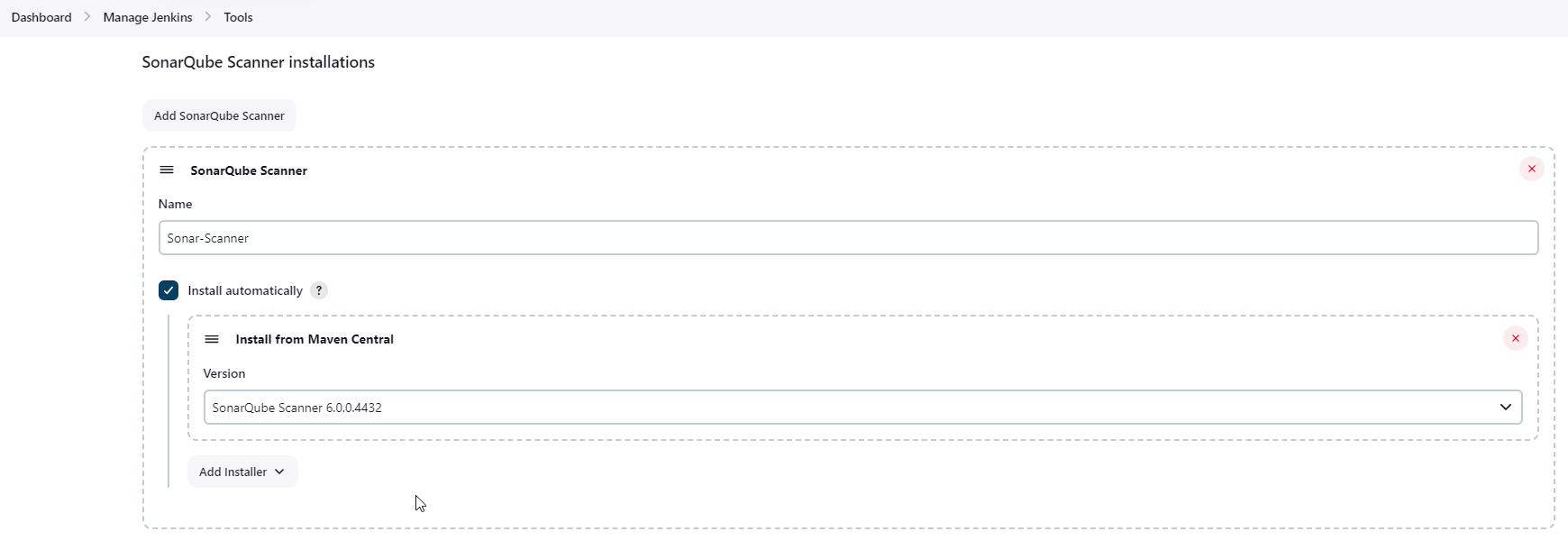The height and width of the screenshot is (541, 1568).
Task: Click the breadcrumb chevron after Dashboard
Action: pos(87,17)
